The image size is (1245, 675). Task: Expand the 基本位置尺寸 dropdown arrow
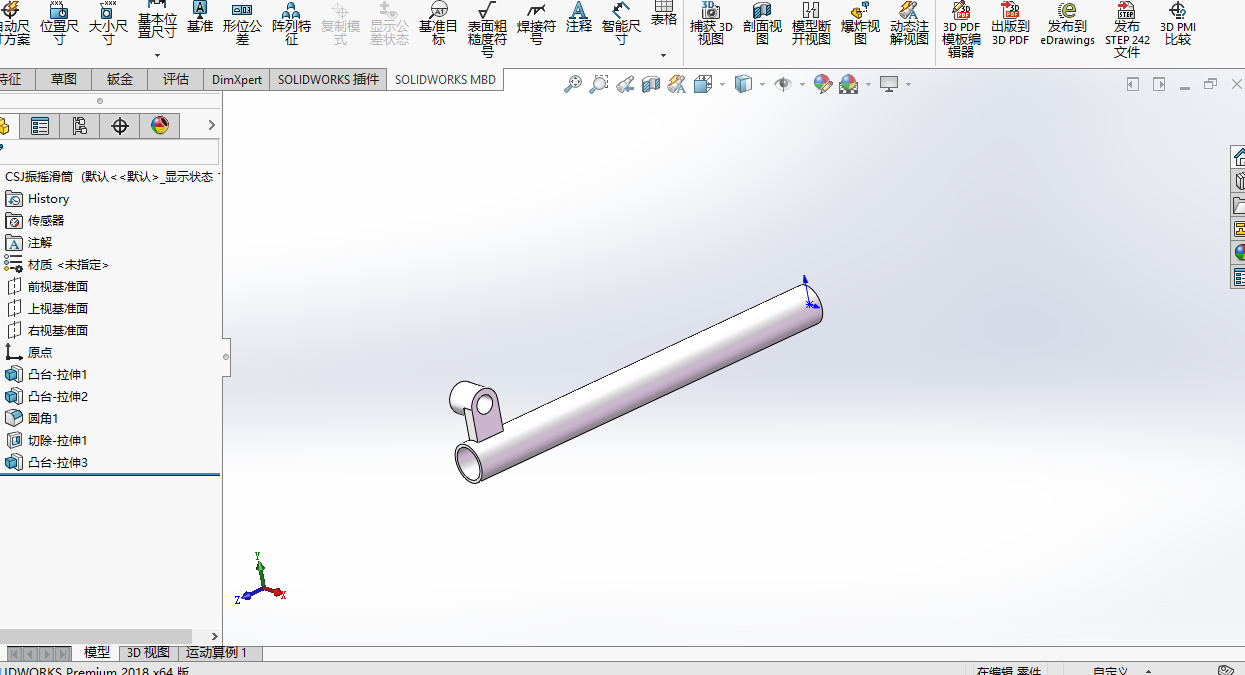tap(157, 55)
